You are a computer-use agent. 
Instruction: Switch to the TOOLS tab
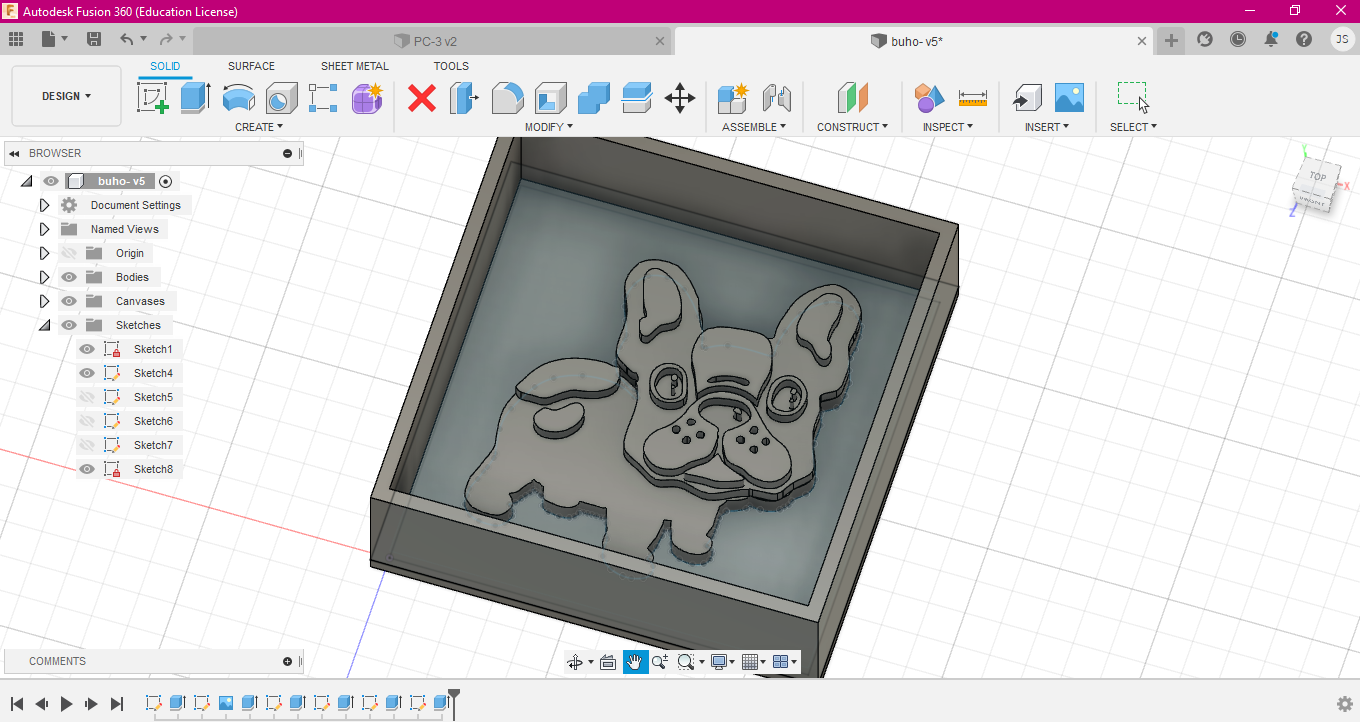coord(451,66)
